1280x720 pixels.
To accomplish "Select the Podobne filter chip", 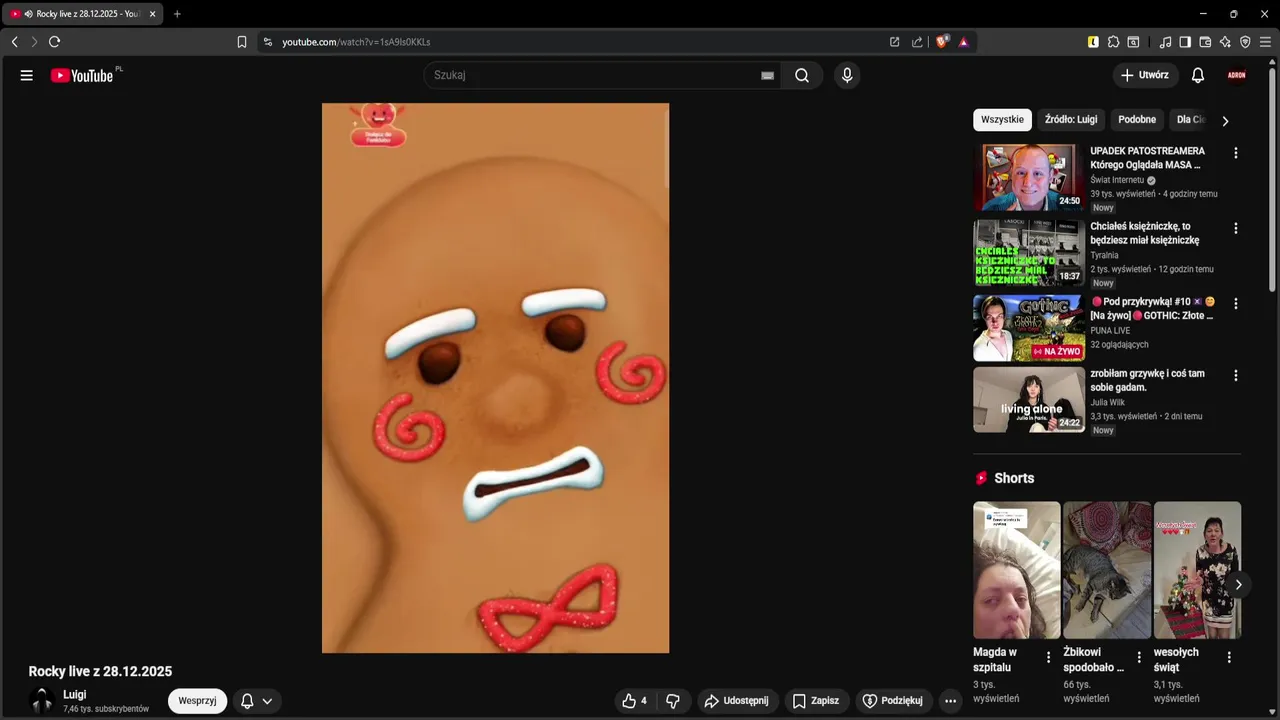I will [x=1137, y=119].
